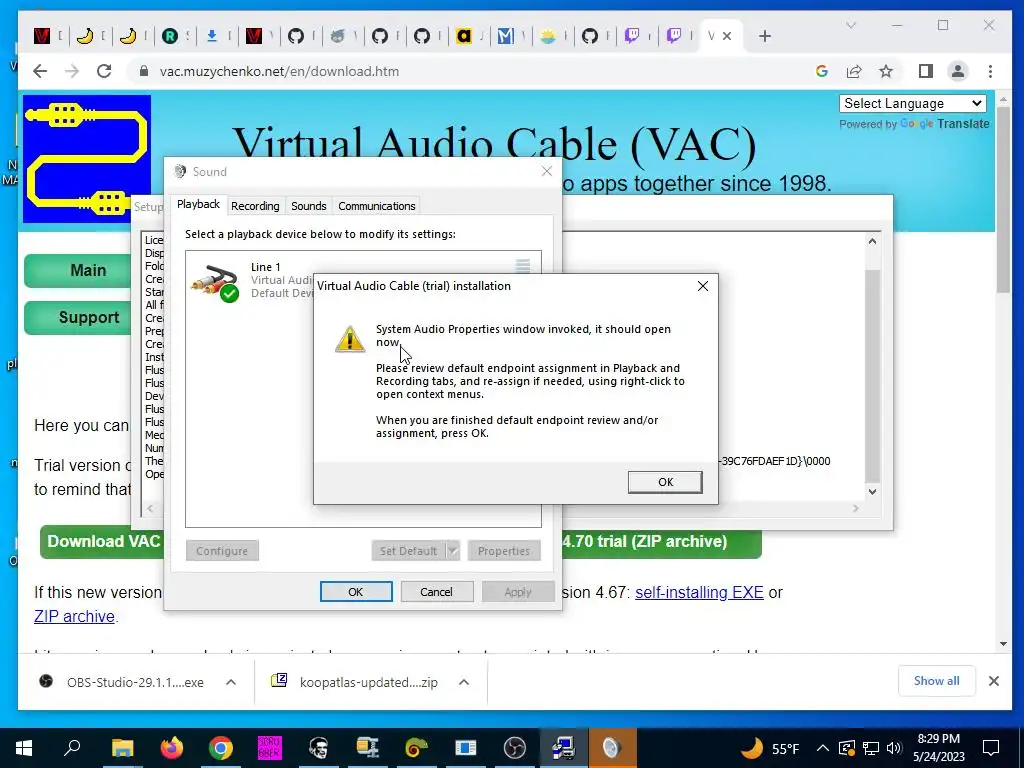Click Show all downloads
The height and width of the screenshot is (768, 1024).
(936, 681)
